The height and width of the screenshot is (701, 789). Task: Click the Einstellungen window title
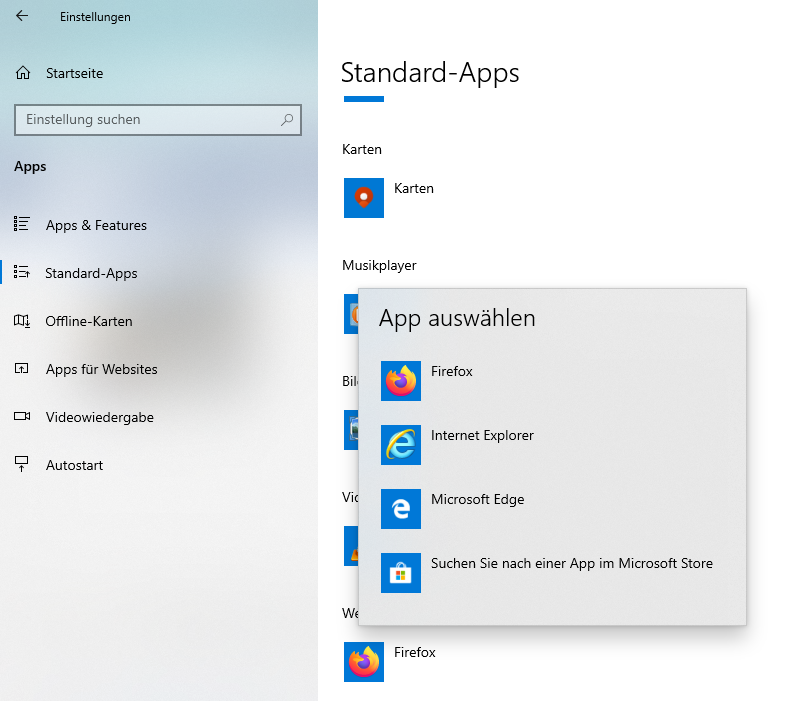click(95, 17)
